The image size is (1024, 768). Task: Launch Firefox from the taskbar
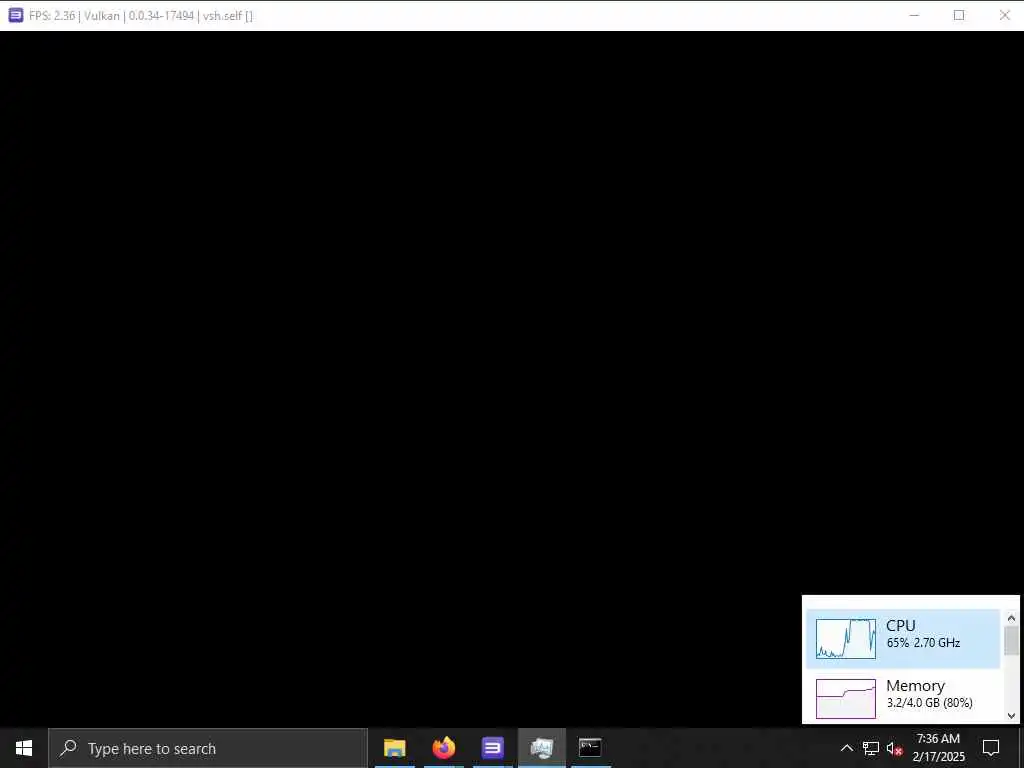click(x=444, y=748)
